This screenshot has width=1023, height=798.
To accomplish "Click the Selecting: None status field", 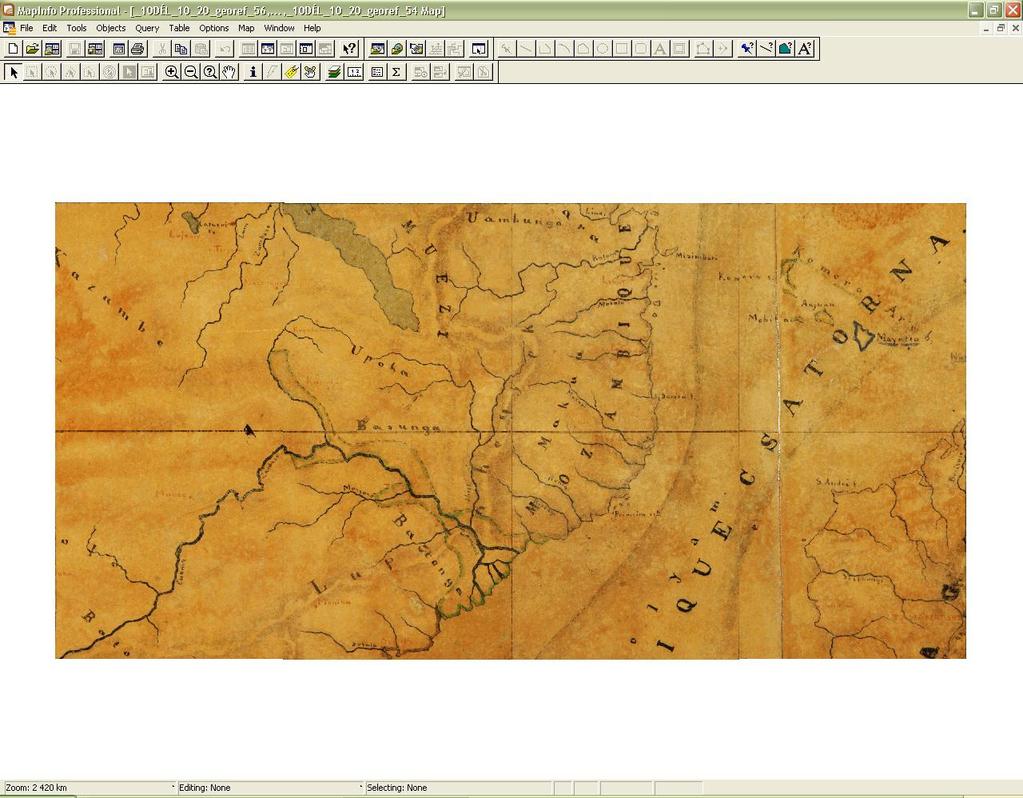I will click(x=458, y=788).
